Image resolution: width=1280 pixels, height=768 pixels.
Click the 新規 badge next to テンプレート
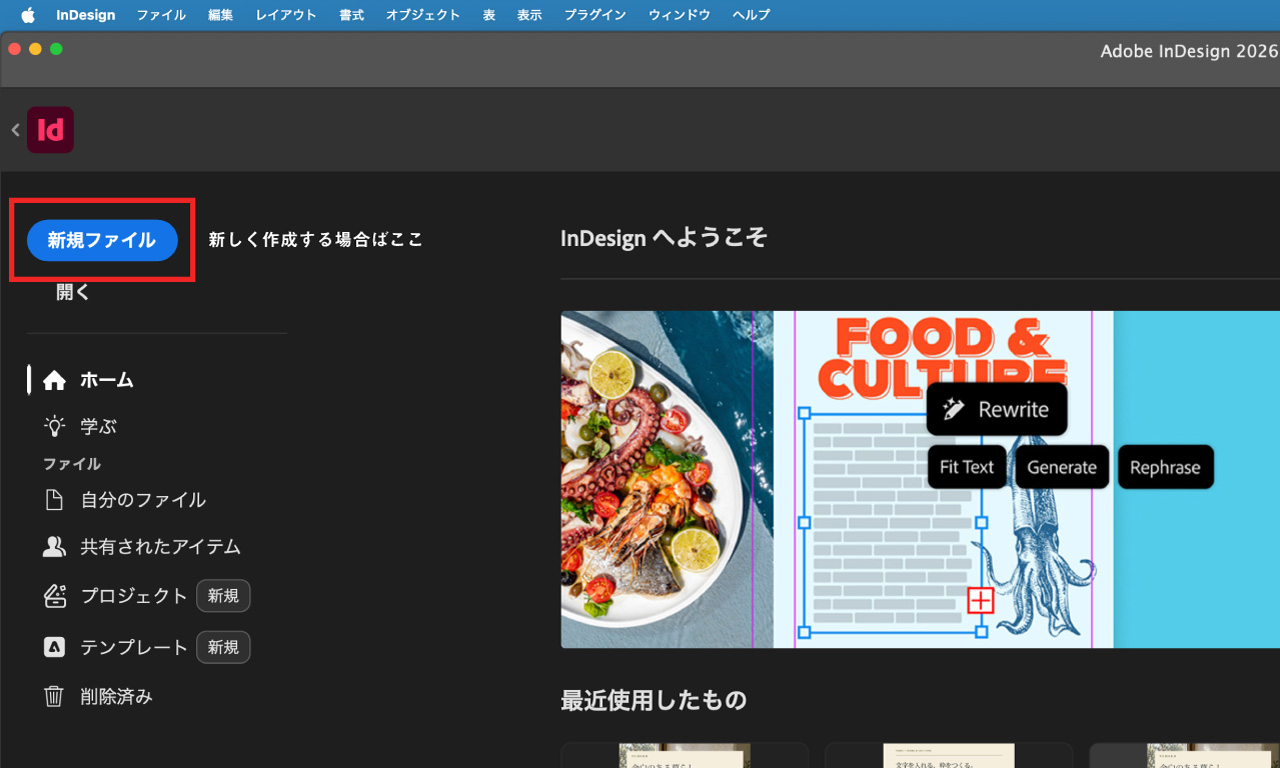tap(223, 647)
